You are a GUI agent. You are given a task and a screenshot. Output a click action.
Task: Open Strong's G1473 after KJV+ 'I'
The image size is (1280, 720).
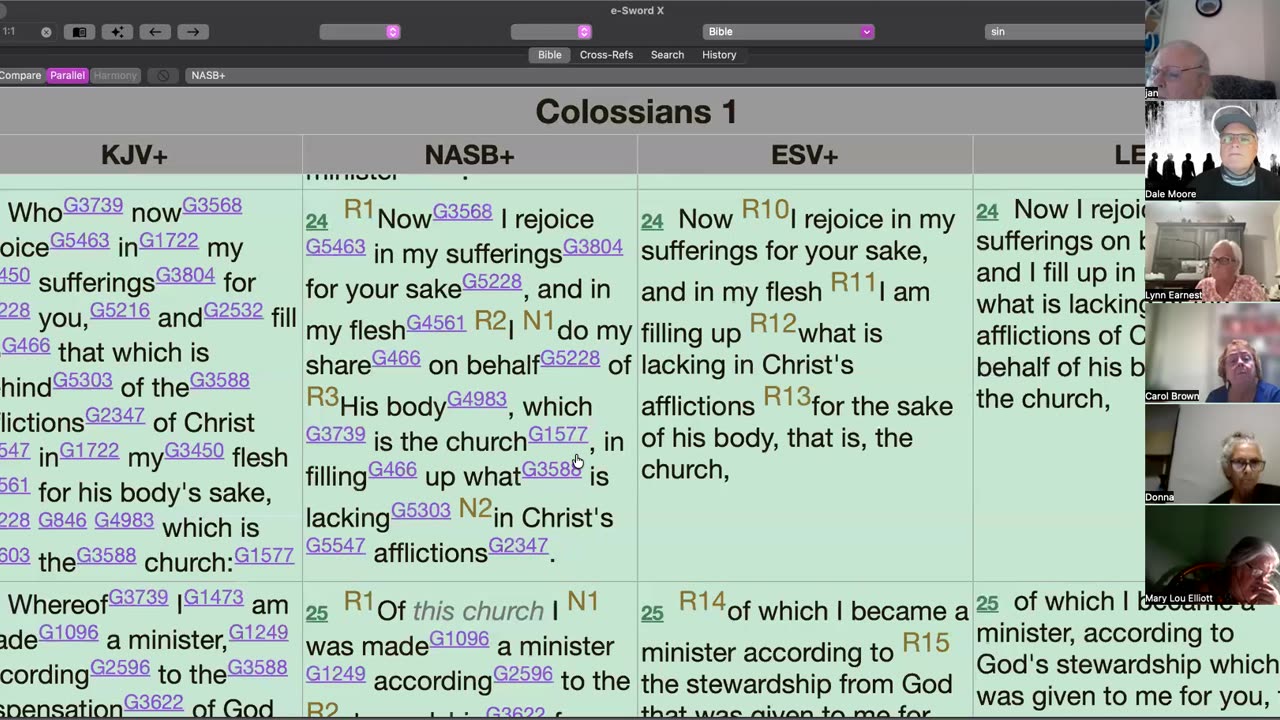coord(213,597)
